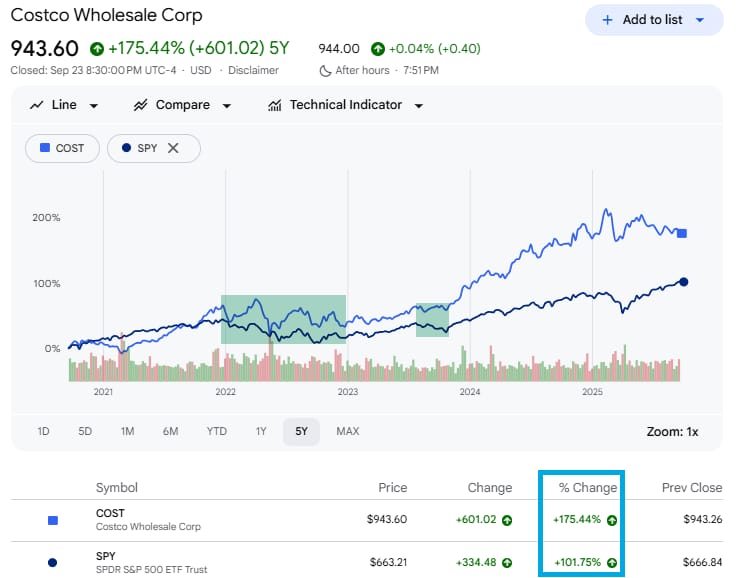This screenshot has width=740, height=578.
Task: Select the MAX time range
Action: pyautogui.click(x=347, y=431)
